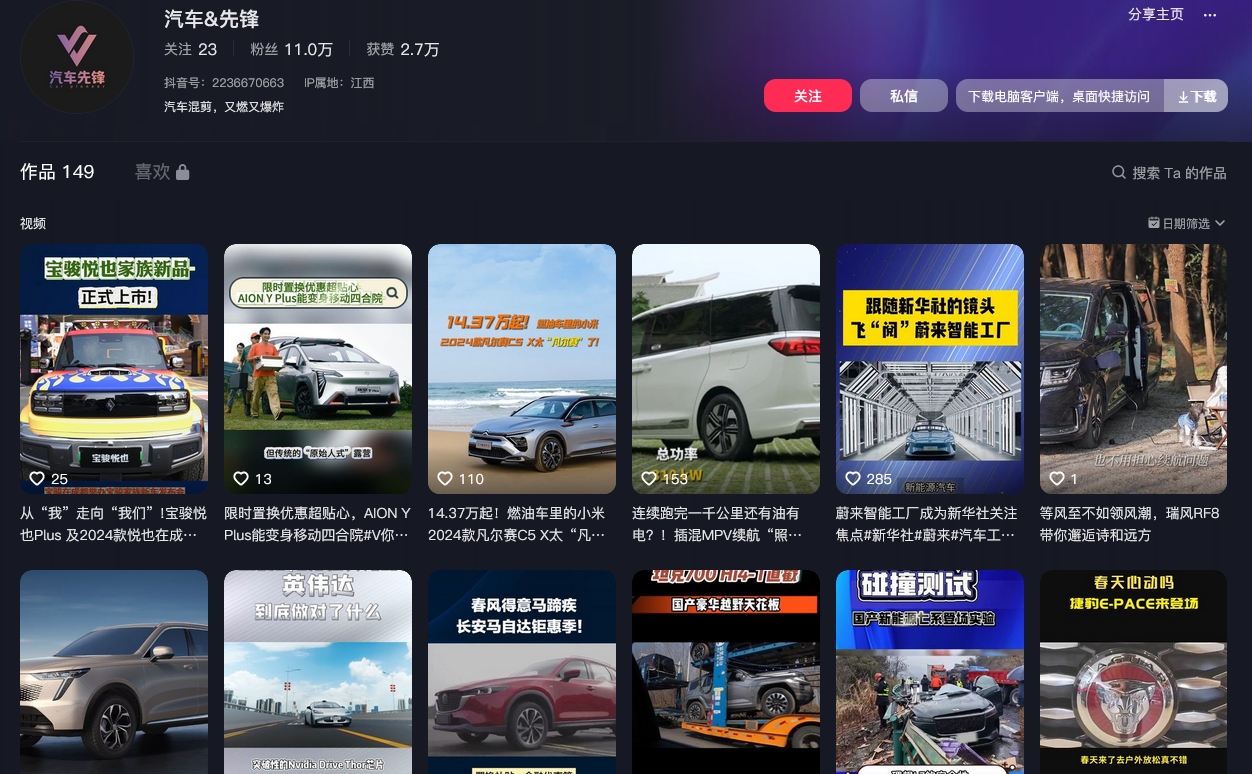Screen dimensions: 1252x774
Task: Click the heart icon with 25 likes
Action: pyautogui.click(x=37, y=479)
